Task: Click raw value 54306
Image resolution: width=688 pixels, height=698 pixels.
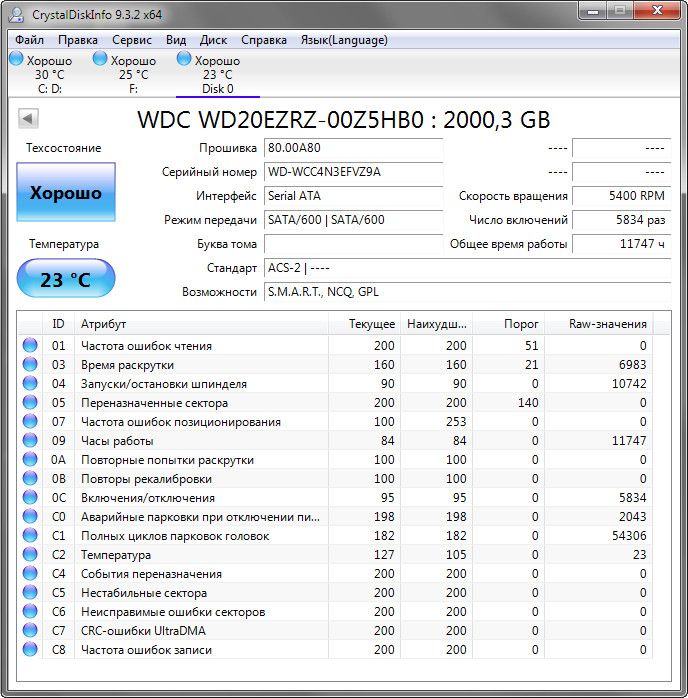Action: [x=629, y=536]
